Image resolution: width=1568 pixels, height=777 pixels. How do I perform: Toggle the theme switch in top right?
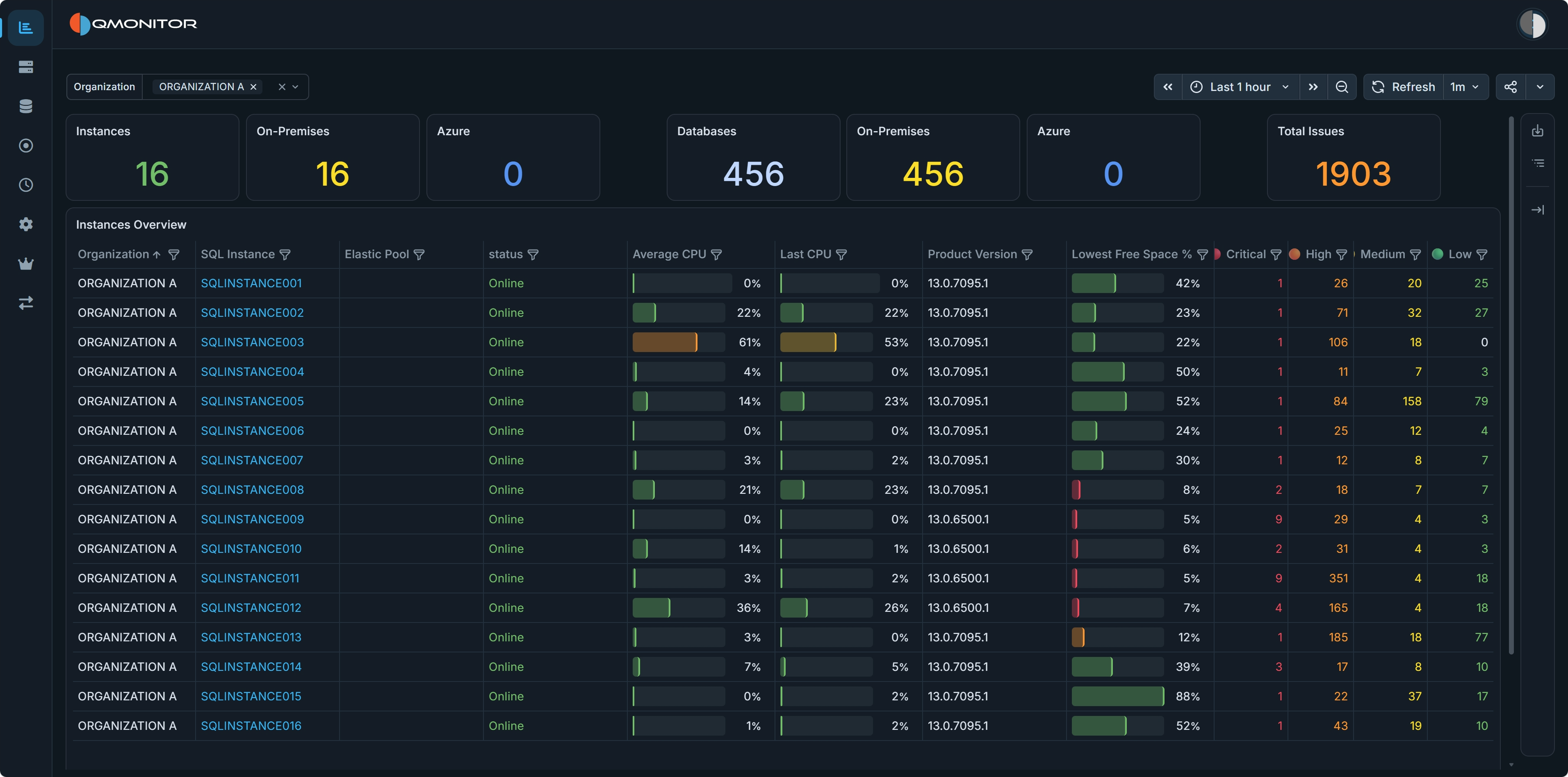[1532, 24]
